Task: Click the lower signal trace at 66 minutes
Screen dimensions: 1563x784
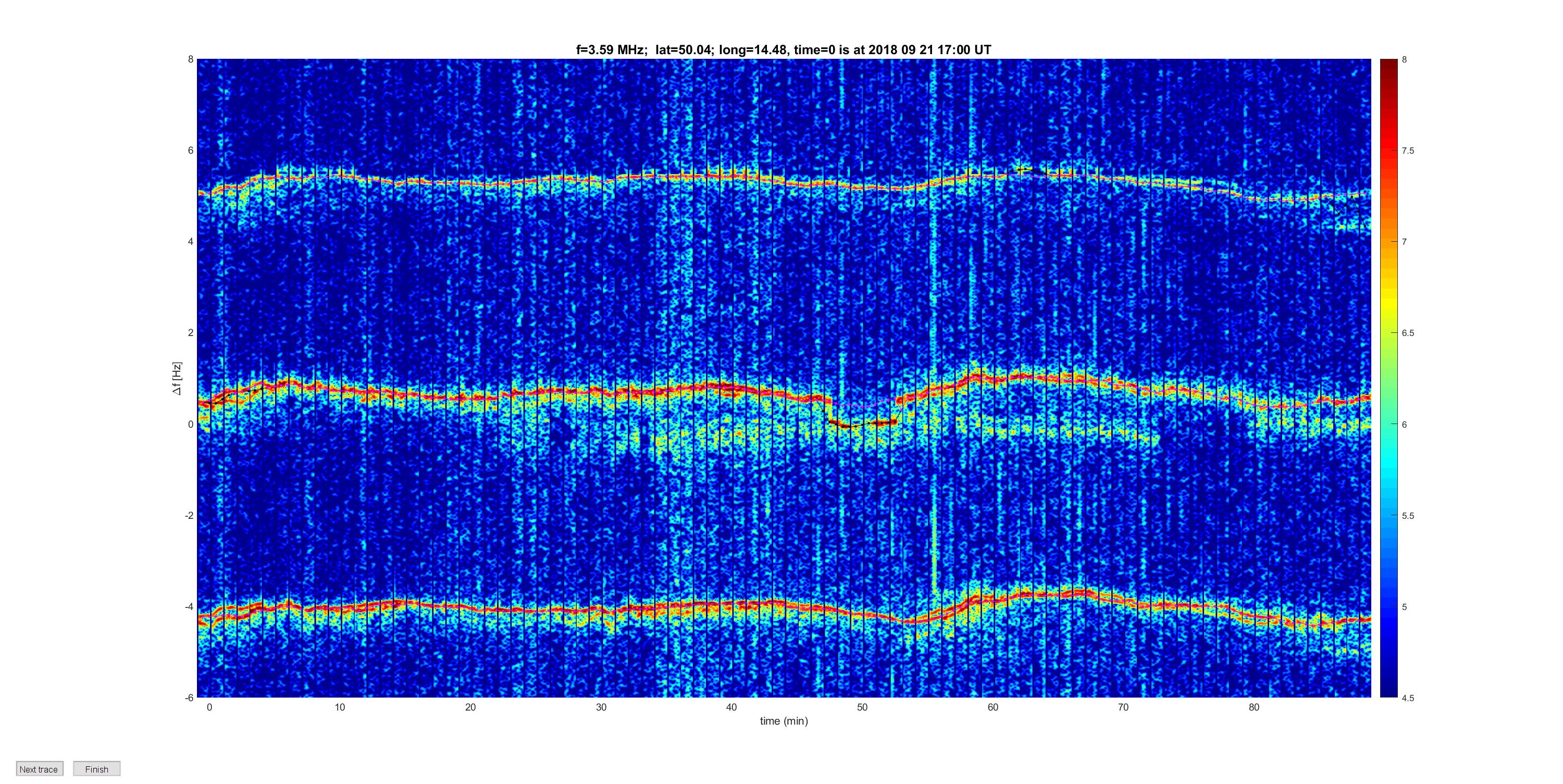Action: [x=1071, y=593]
